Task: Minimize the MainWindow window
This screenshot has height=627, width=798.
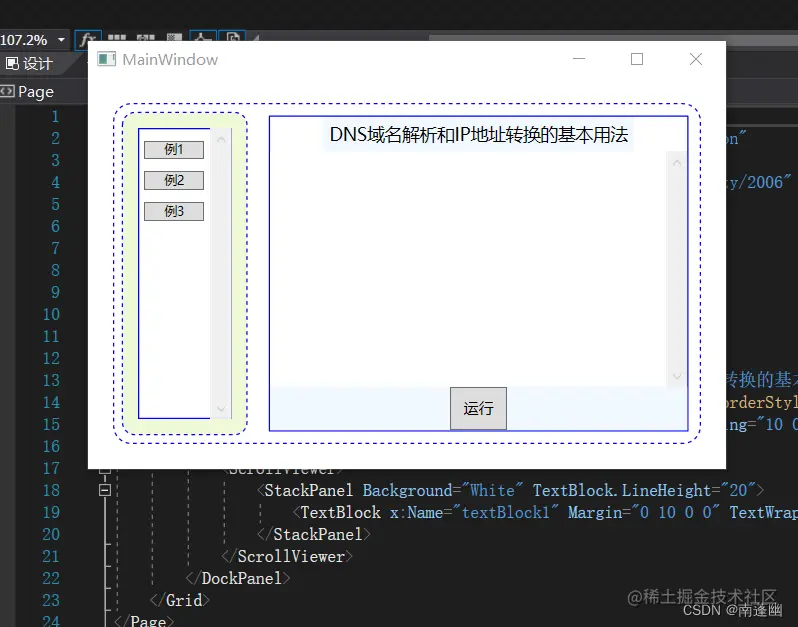Action: (579, 59)
